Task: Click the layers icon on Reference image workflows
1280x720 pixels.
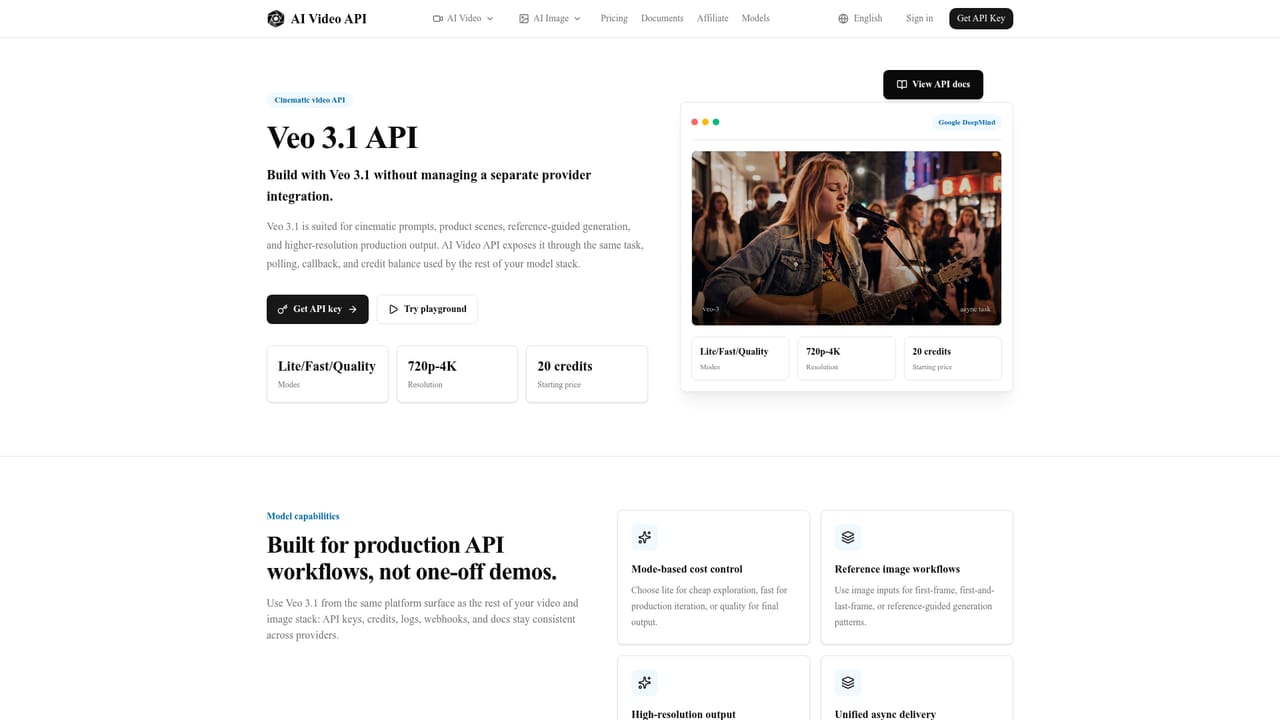Action: pyautogui.click(x=848, y=537)
